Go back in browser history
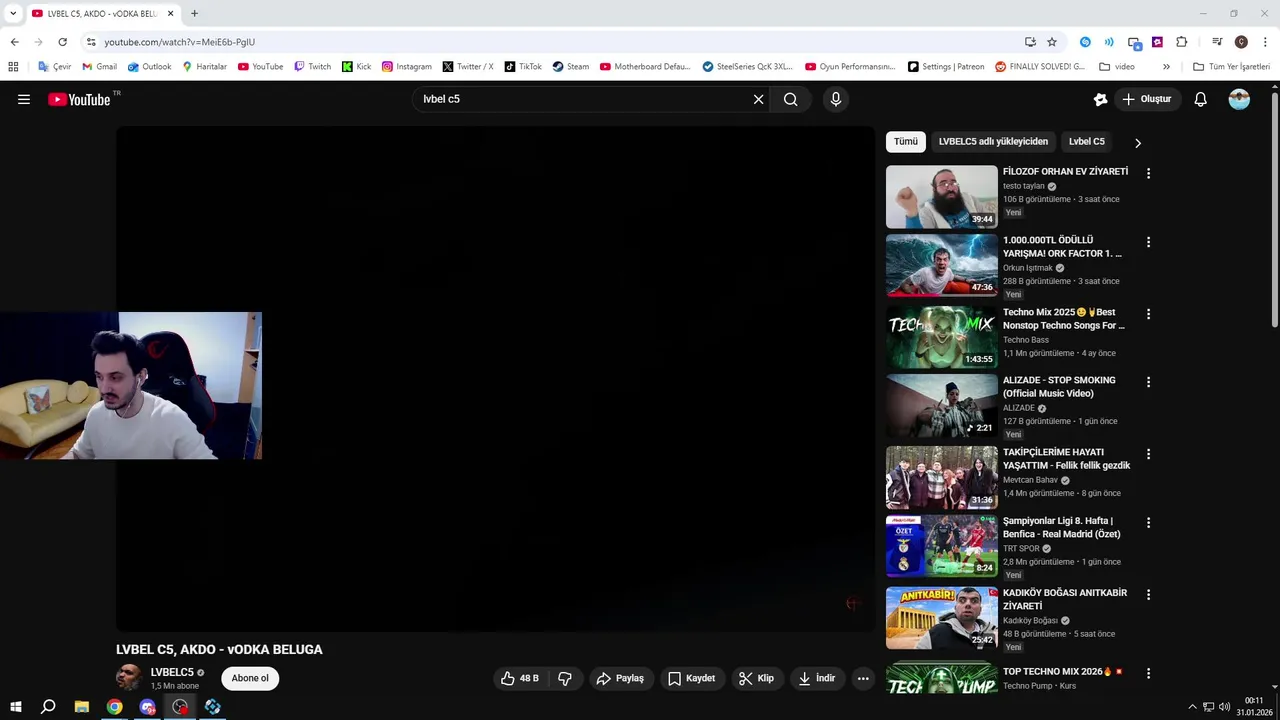The image size is (1280, 720). (x=14, y=42)
